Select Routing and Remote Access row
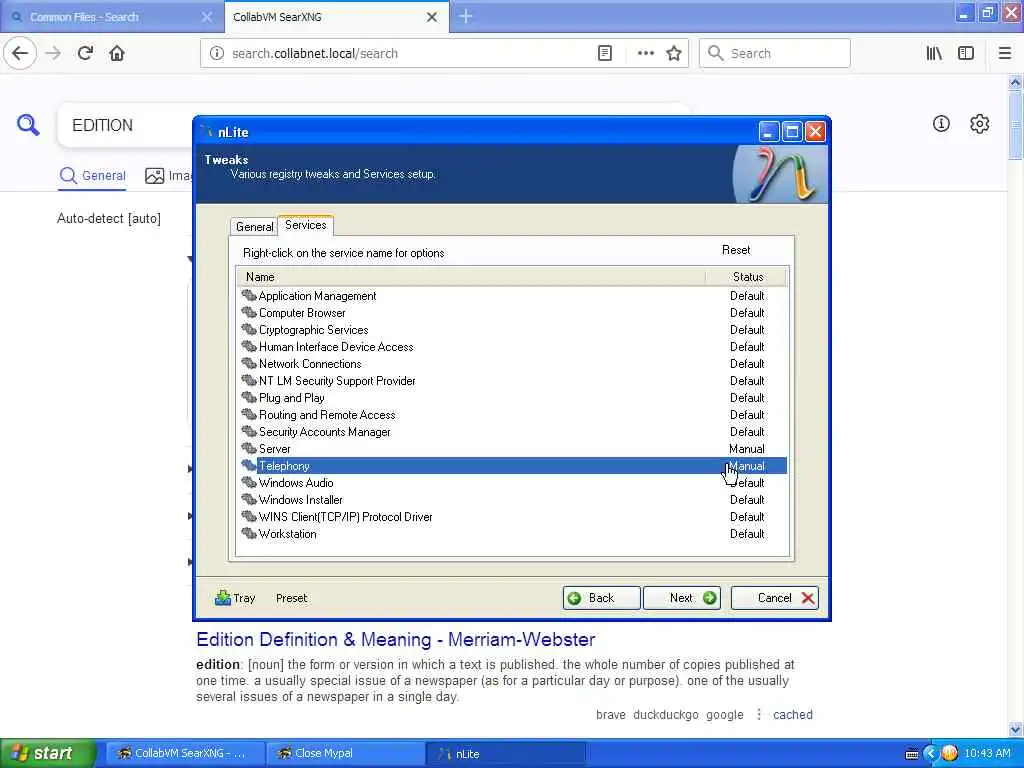 [513, 415]
